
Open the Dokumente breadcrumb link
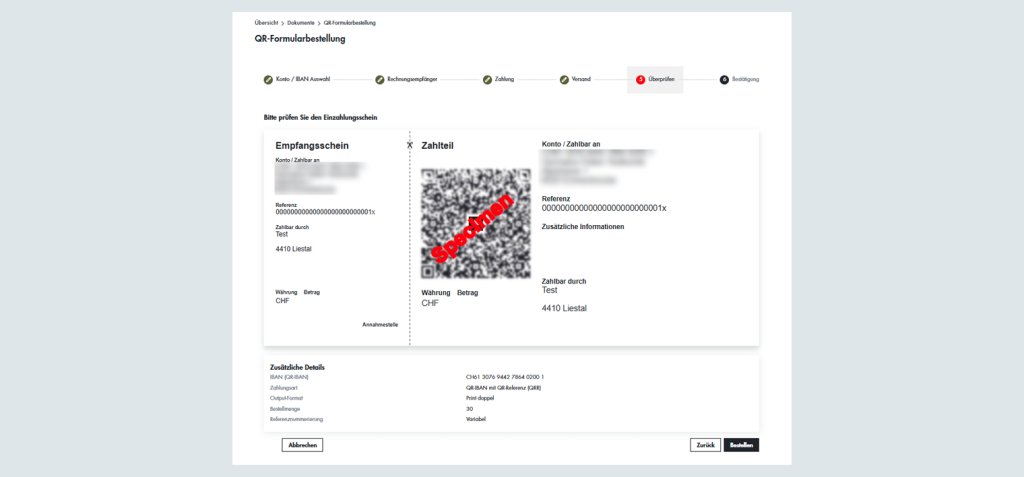click(x=300, y=23)
